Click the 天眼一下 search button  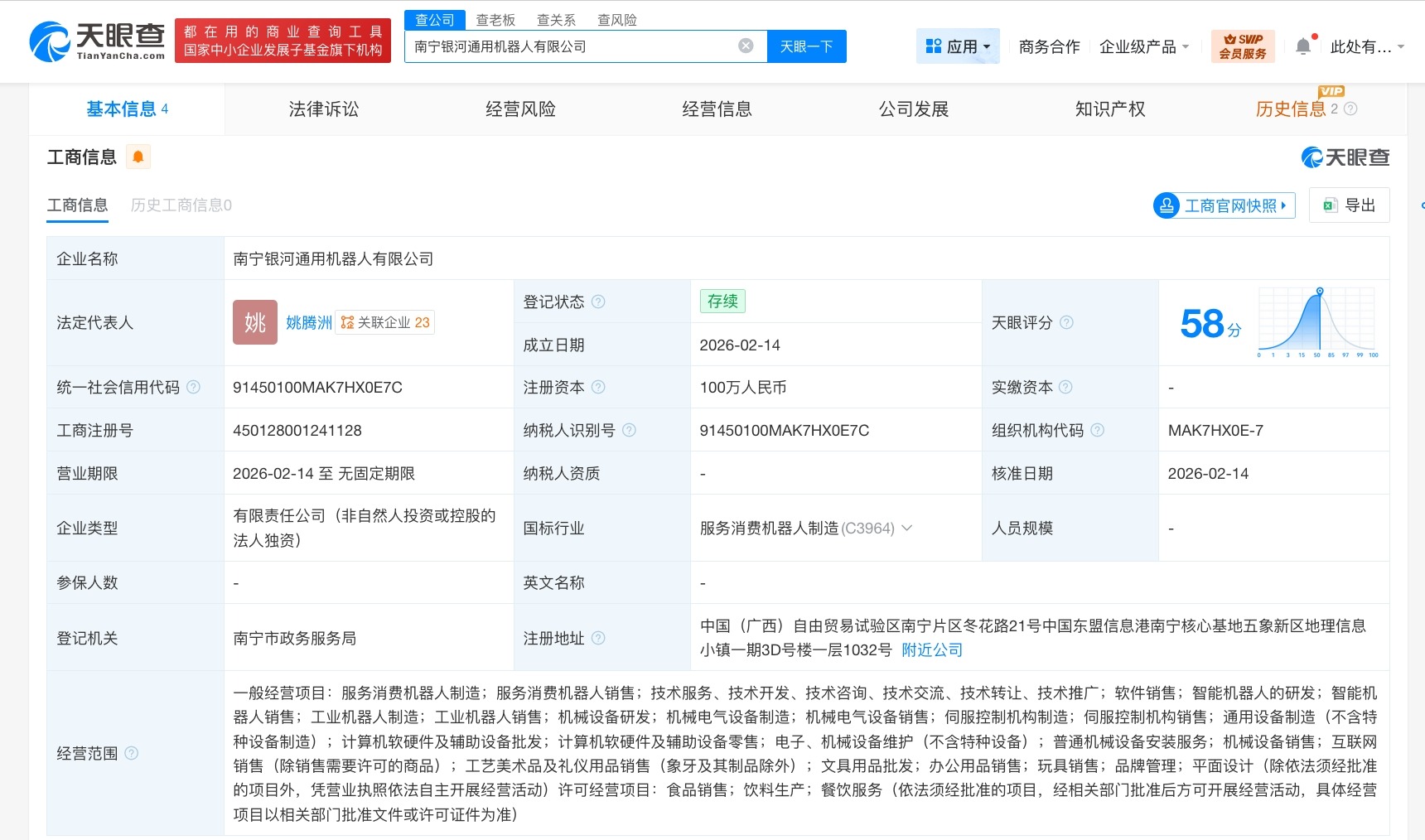coord(806,46)
